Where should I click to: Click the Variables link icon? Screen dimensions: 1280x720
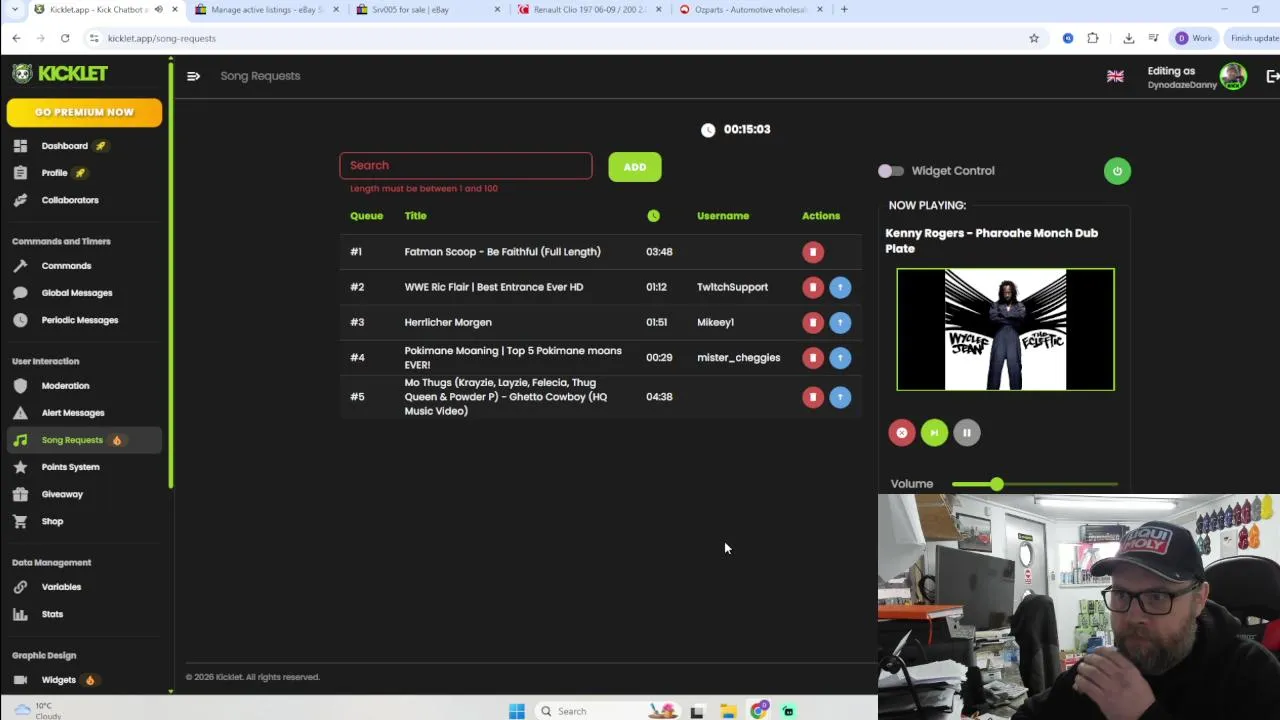[x=20, y=587]
